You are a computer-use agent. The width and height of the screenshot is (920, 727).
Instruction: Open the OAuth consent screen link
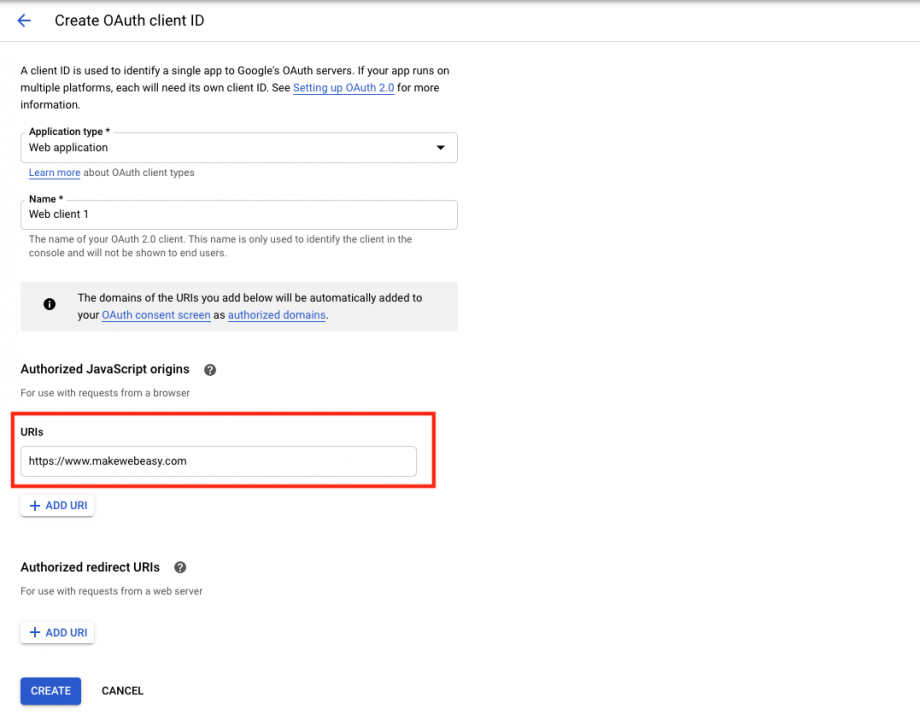(155, 314)
